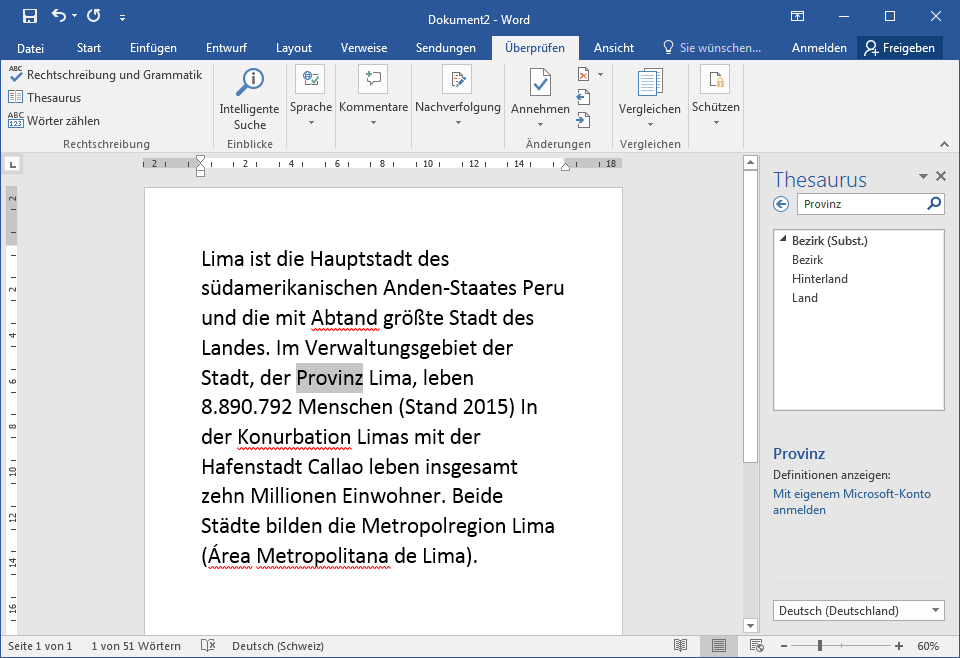Open the ribbon display options icon
960x658 pixels.
pyautogui.click(x=797, y=17)
